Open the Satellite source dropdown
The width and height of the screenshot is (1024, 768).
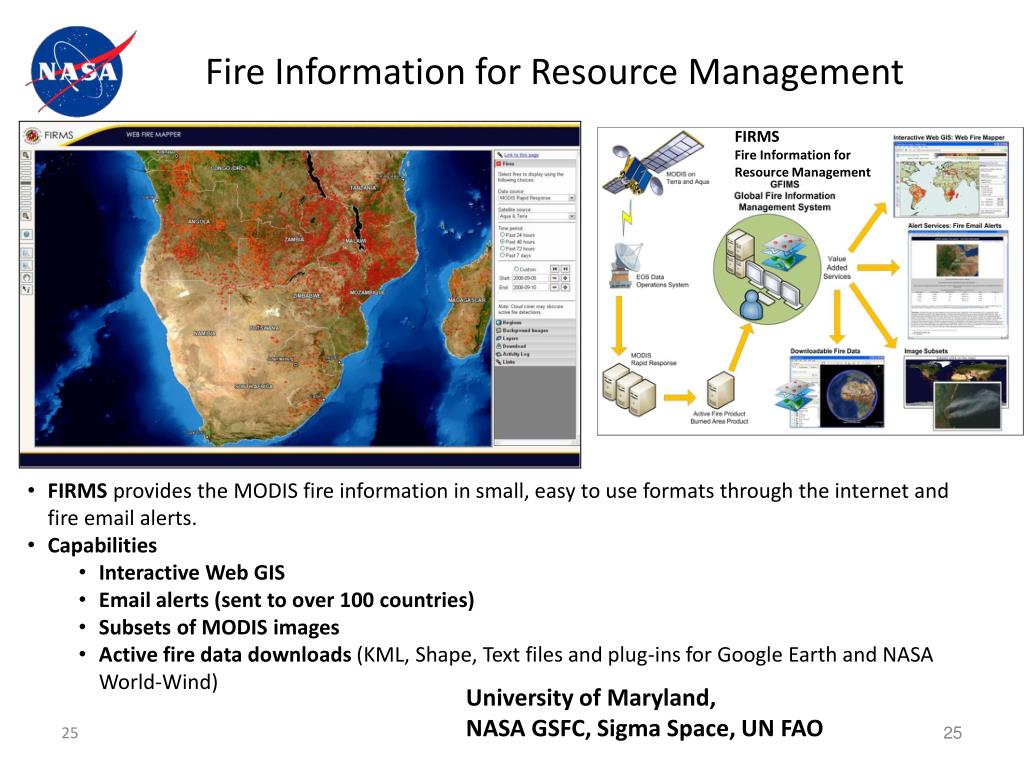pos(536,216)
